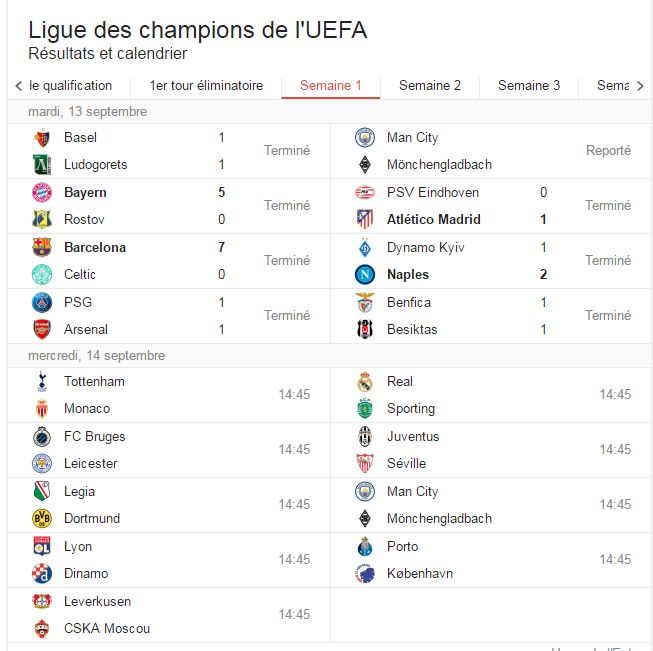Select the 1er tour éliminatoire tab
The image size is (653, 651).
pyautogui.click(x=206, y=85)
